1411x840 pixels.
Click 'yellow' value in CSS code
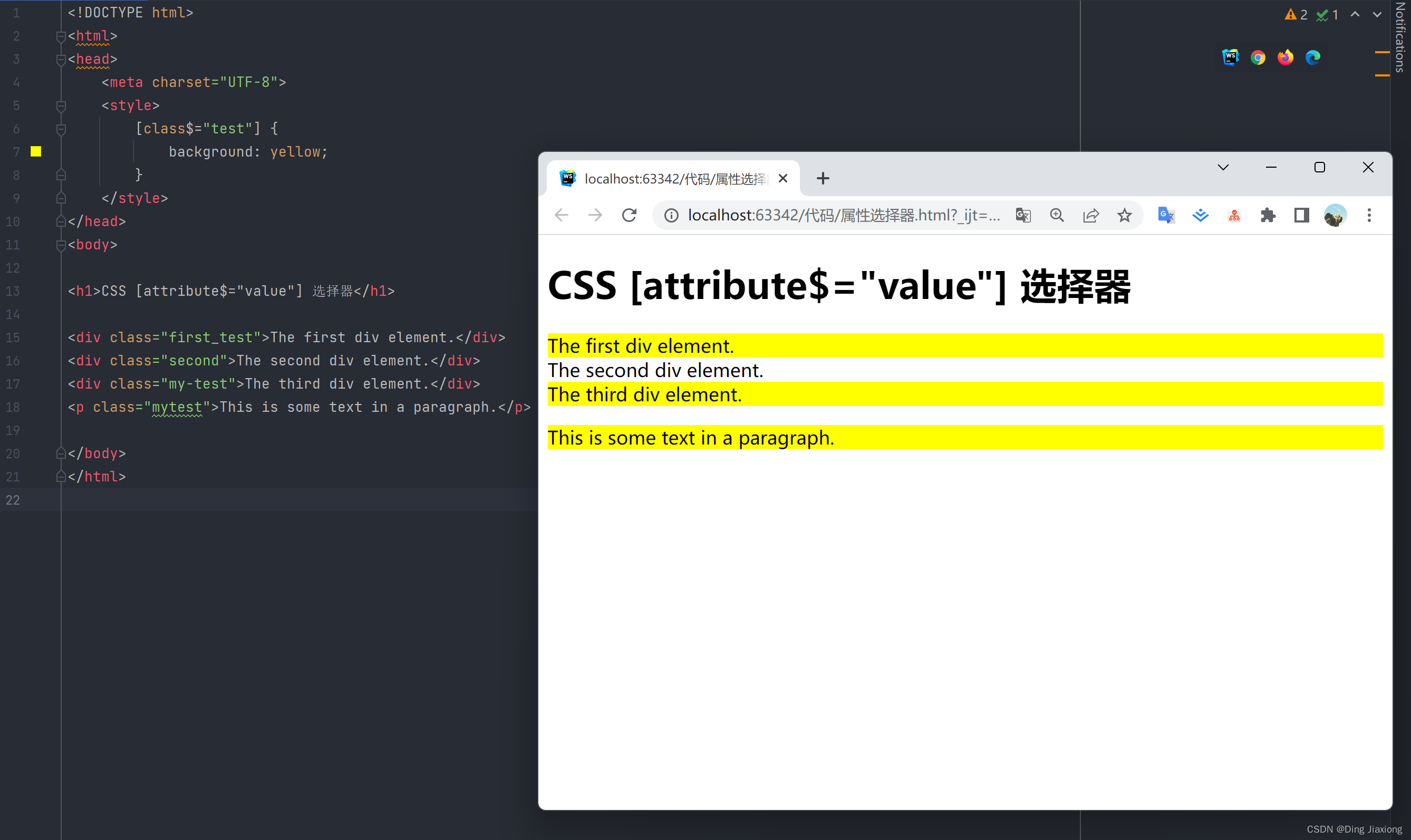[x=295, y=152]
